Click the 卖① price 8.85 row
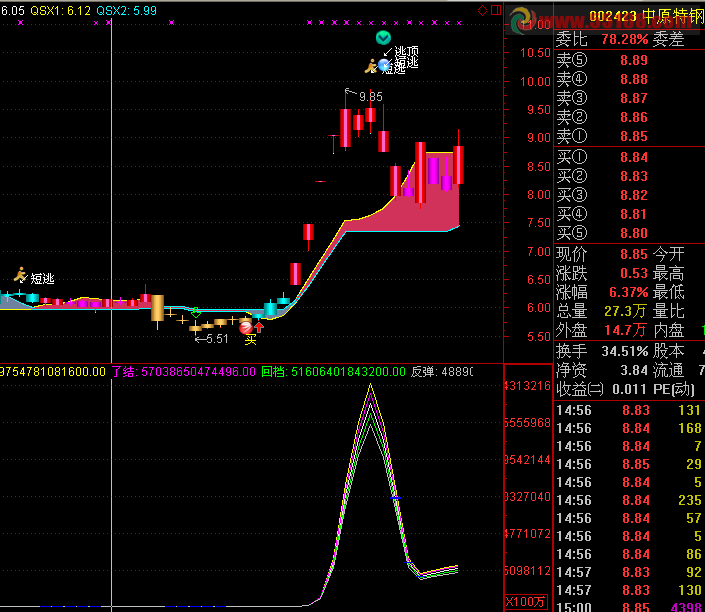This screenshot has width=705, height=612. pyautogui.click(x=629, y=136)
